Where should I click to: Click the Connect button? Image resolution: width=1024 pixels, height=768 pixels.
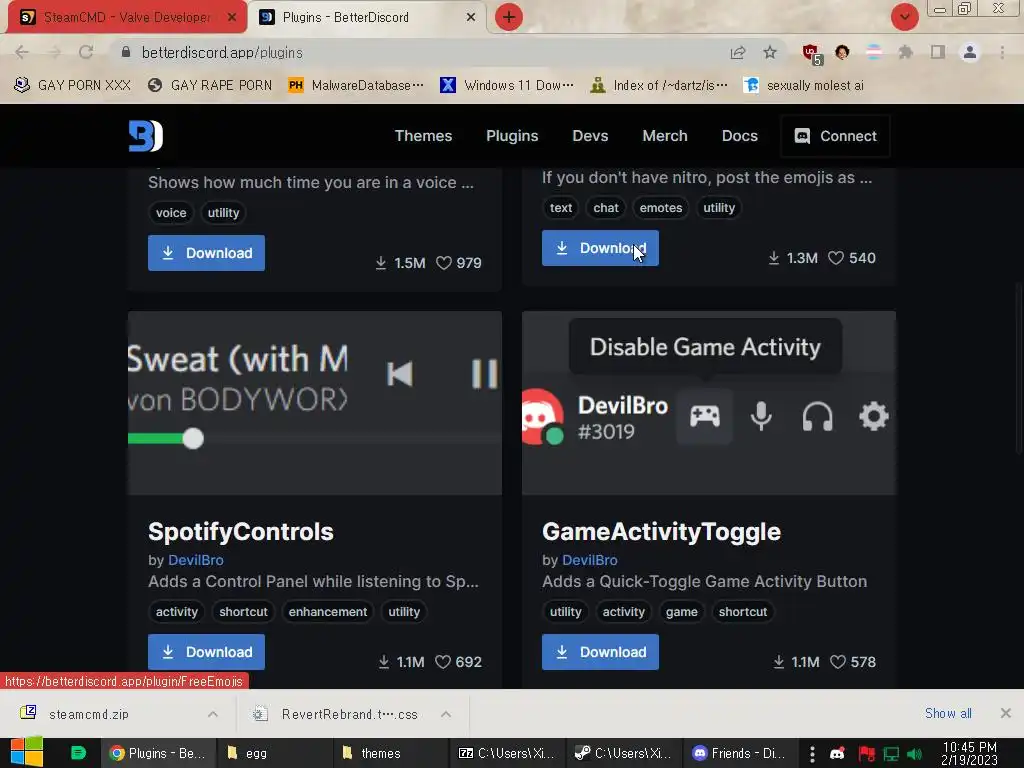835,136
